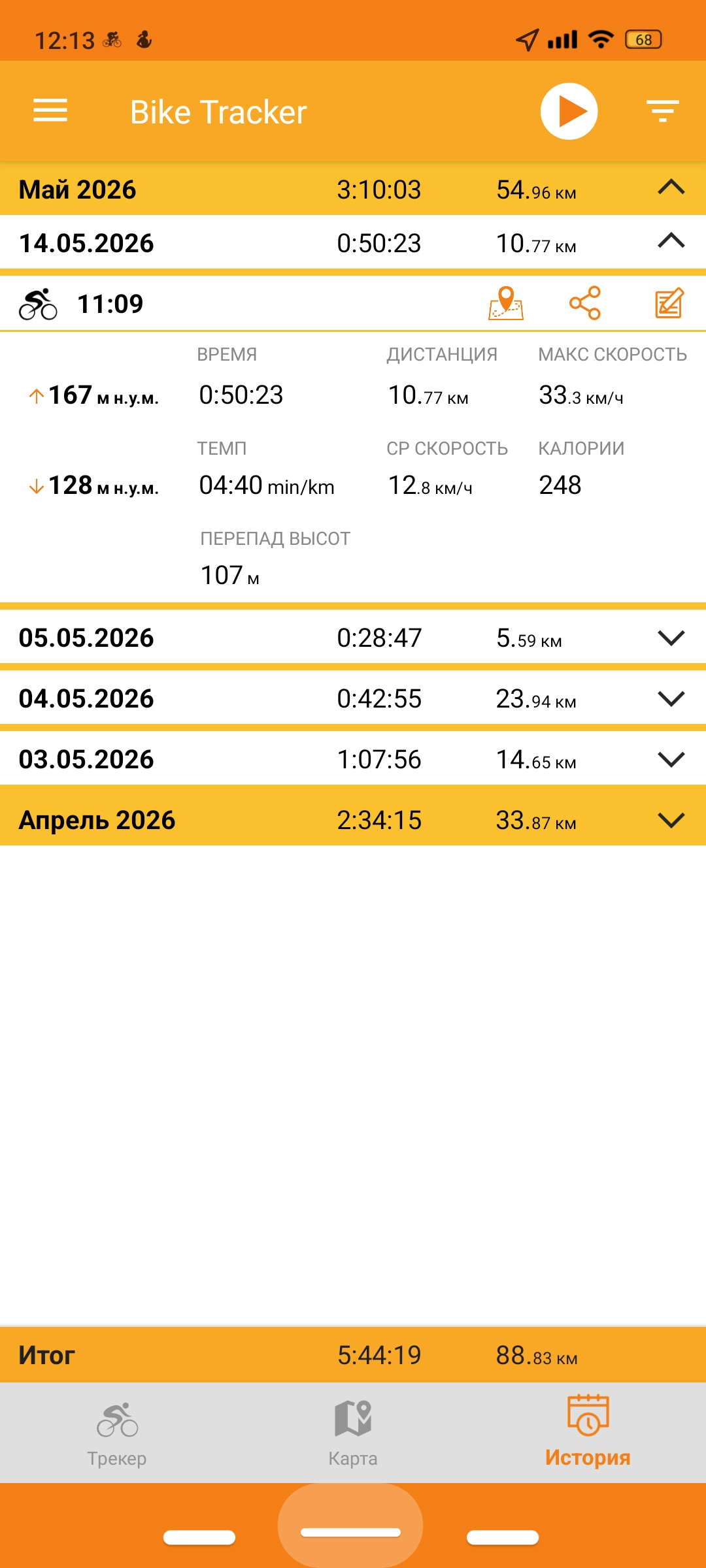Share the 11:09 ride
This screenshot has width=706, height=1568.
click(x=585, y=303)
